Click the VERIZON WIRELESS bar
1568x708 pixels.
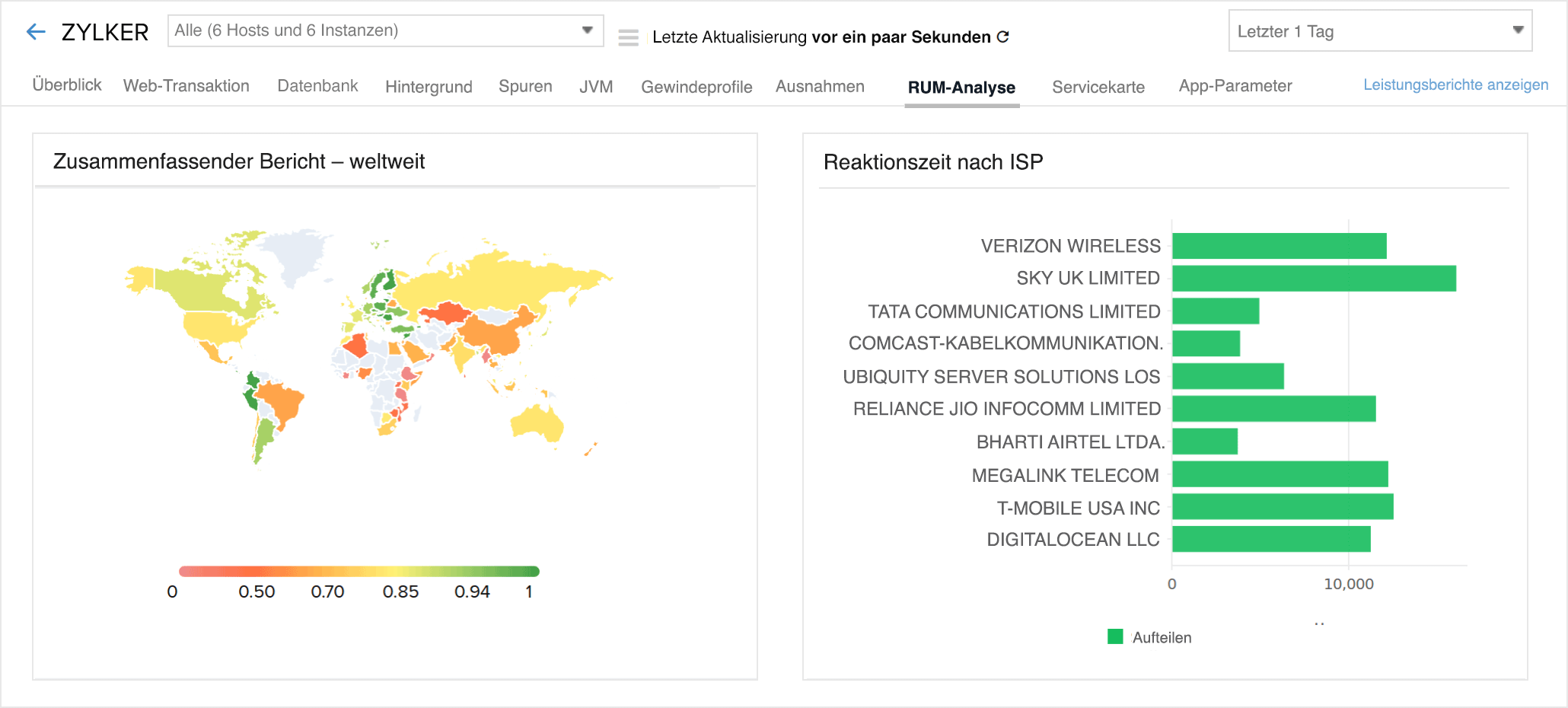coord(1279,245)
